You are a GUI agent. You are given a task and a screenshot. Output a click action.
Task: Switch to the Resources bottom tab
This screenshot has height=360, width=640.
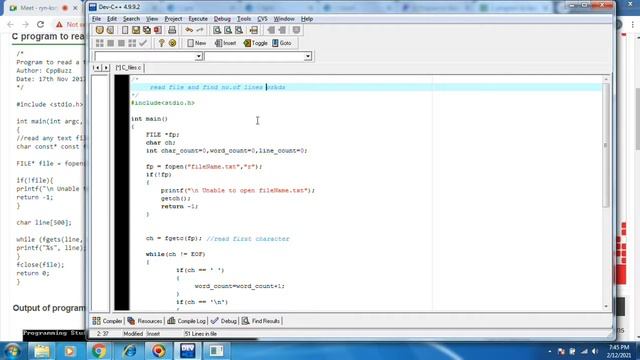[144, 321]
